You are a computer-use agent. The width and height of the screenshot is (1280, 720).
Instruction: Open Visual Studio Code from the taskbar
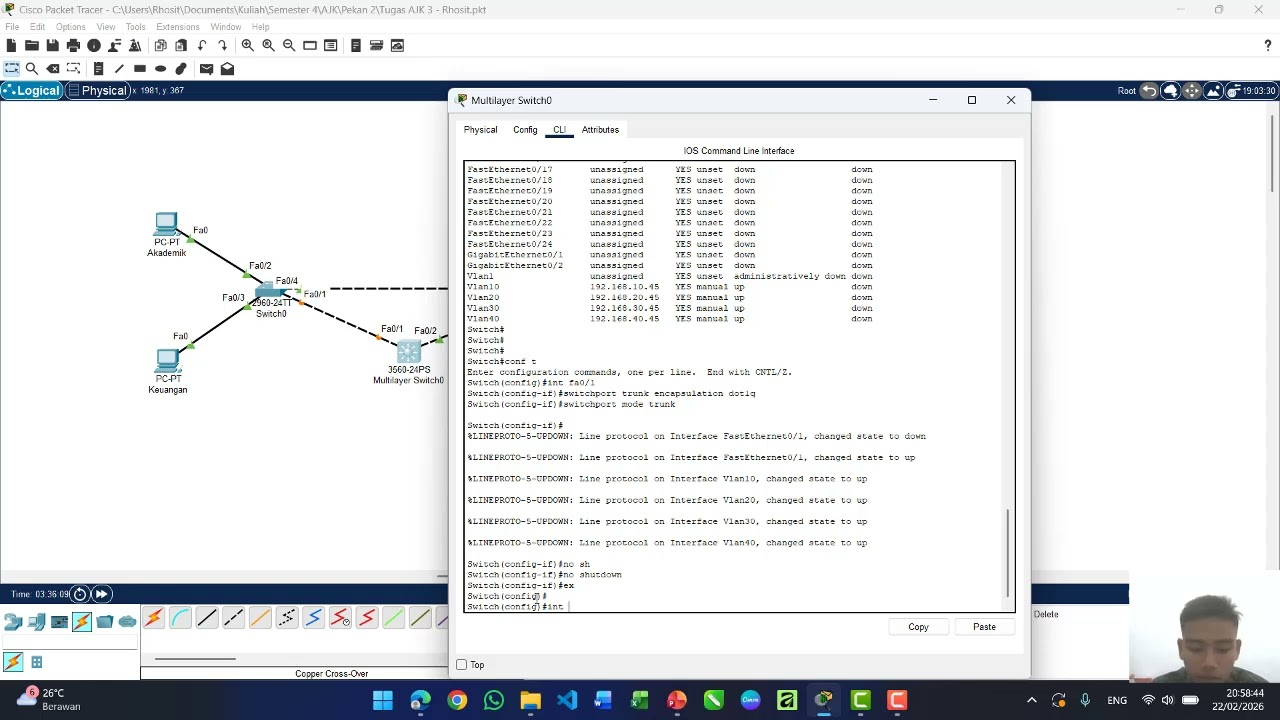click(567, 700)
